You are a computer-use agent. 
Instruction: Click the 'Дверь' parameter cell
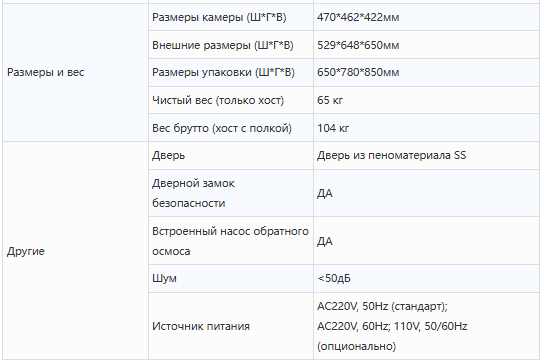(231, 156)
